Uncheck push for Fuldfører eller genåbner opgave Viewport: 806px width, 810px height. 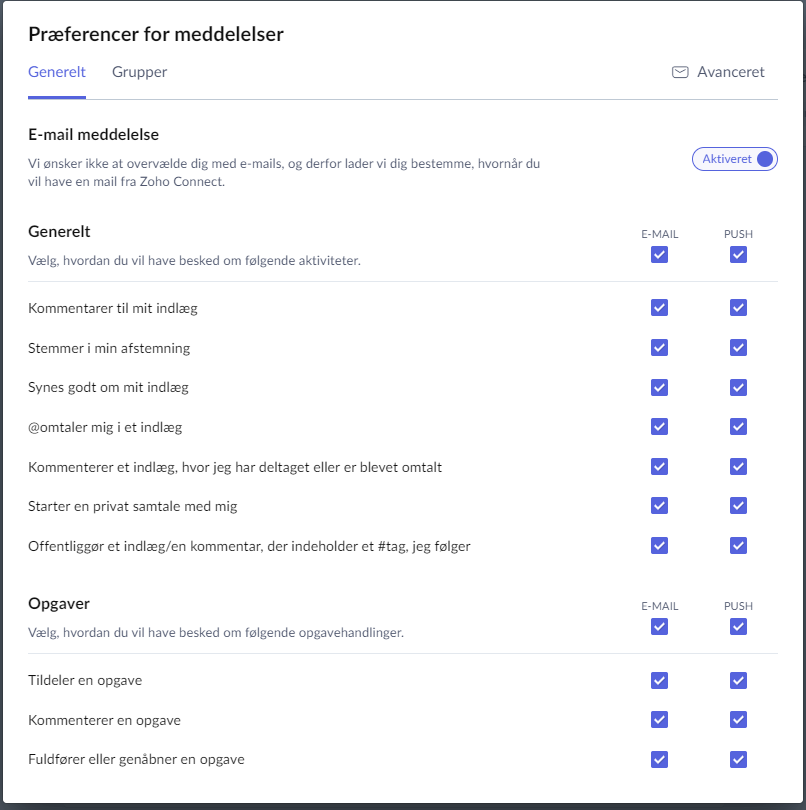[x=738, y=760]
